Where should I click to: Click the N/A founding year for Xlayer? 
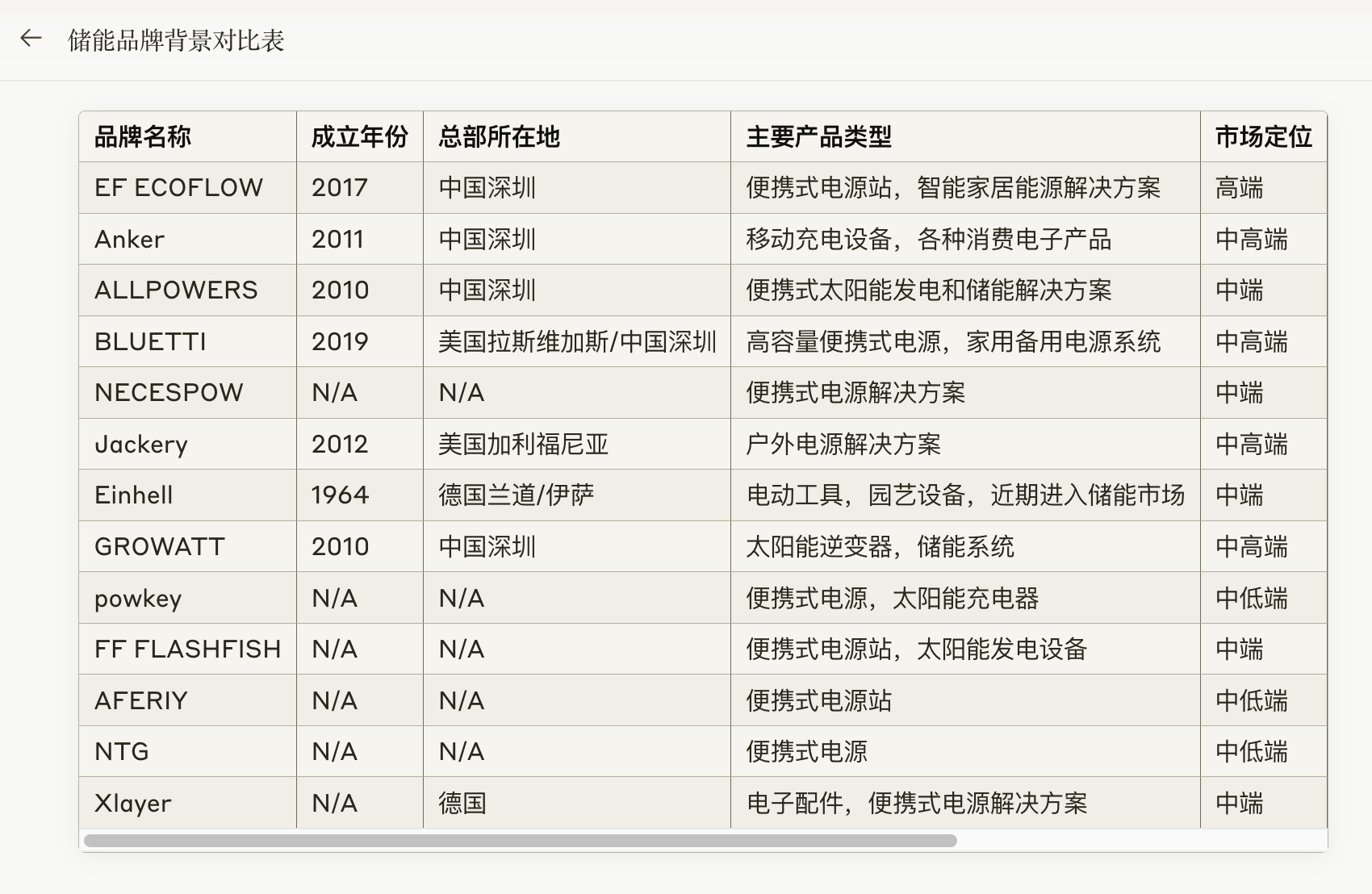(x=360, y=803)
